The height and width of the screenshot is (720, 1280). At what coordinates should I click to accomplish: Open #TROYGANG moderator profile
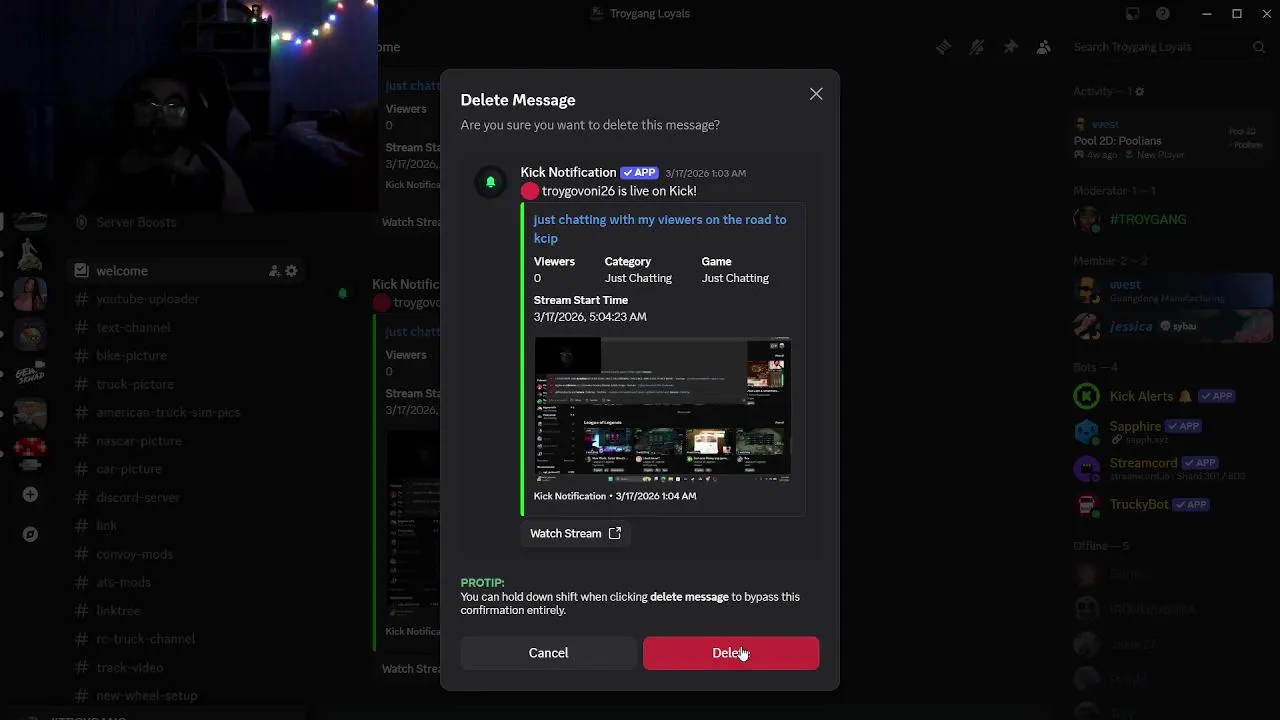[1171, 219]
